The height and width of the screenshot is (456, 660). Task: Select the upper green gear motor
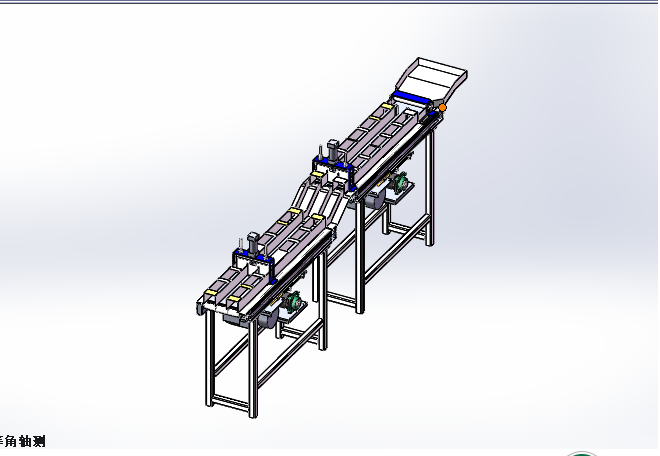399,183
